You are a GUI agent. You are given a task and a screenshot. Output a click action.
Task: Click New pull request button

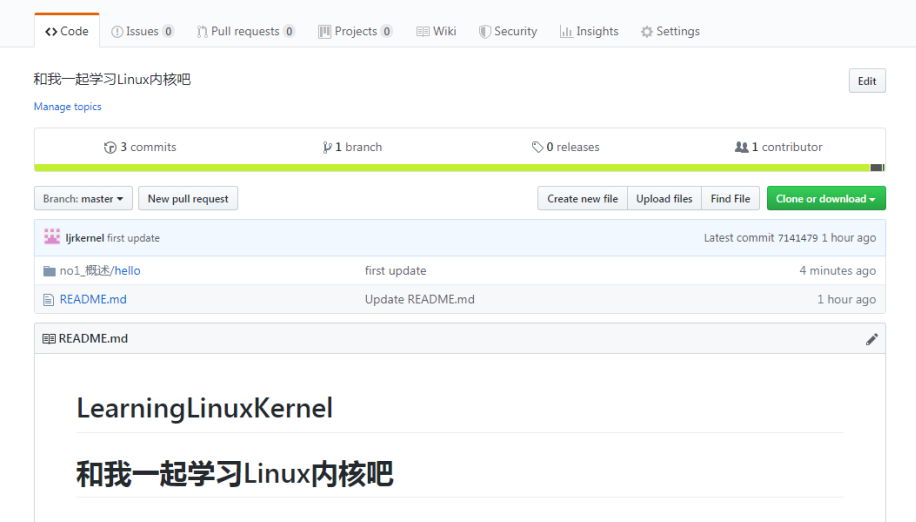tap(188, 199)
